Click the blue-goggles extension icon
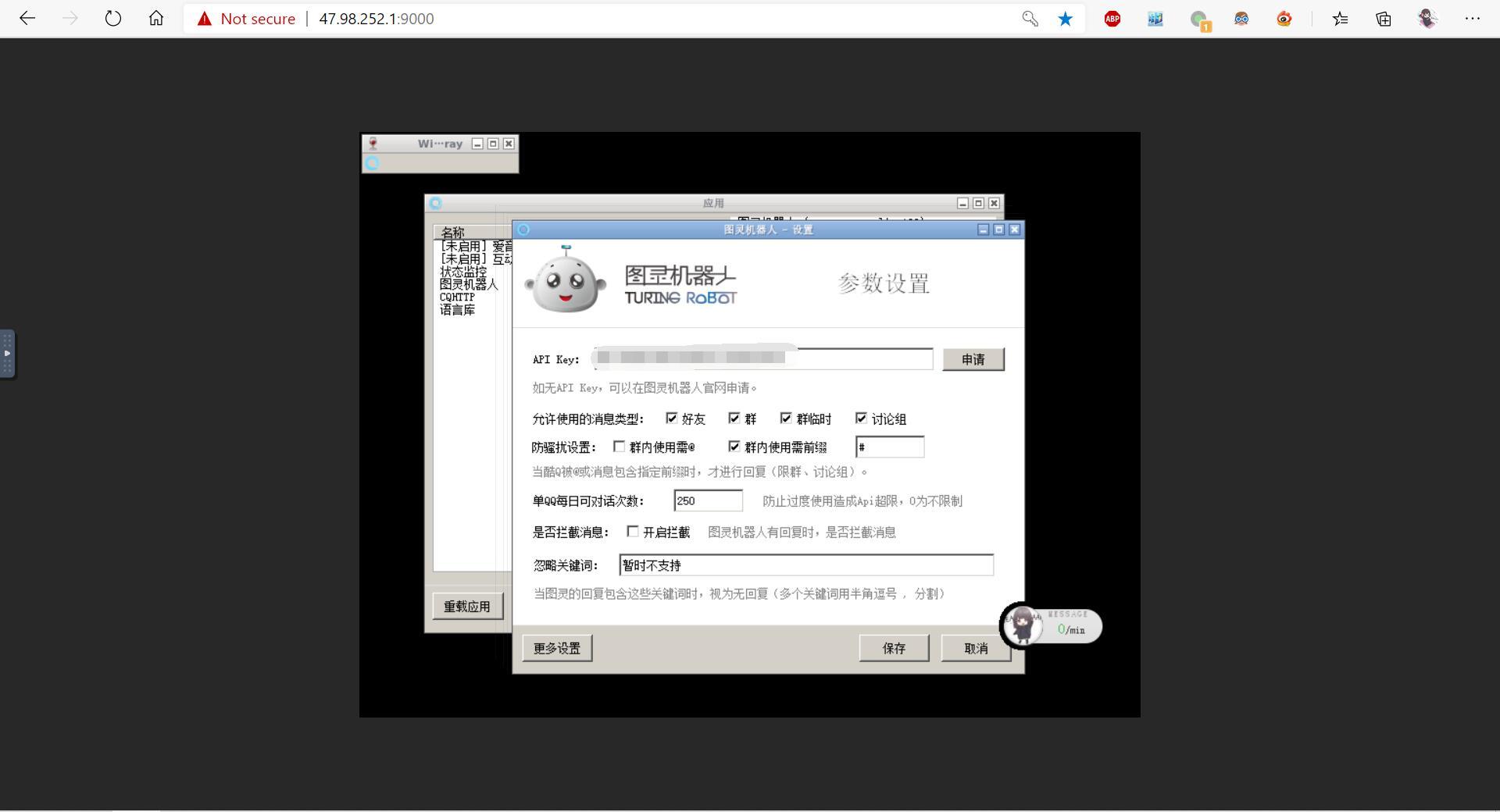The width and height of the screenshot is (1500, 812). [1241, 19]
